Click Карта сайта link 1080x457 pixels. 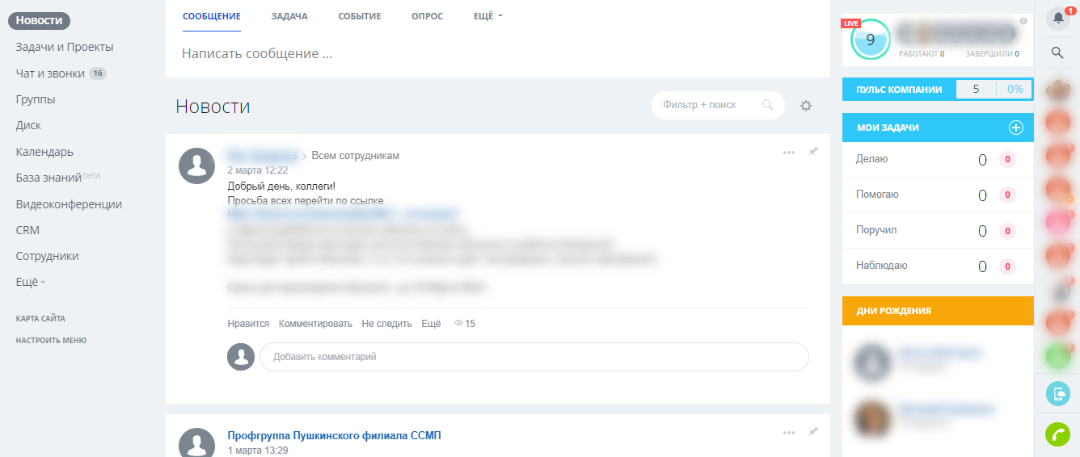click(41, 318)
